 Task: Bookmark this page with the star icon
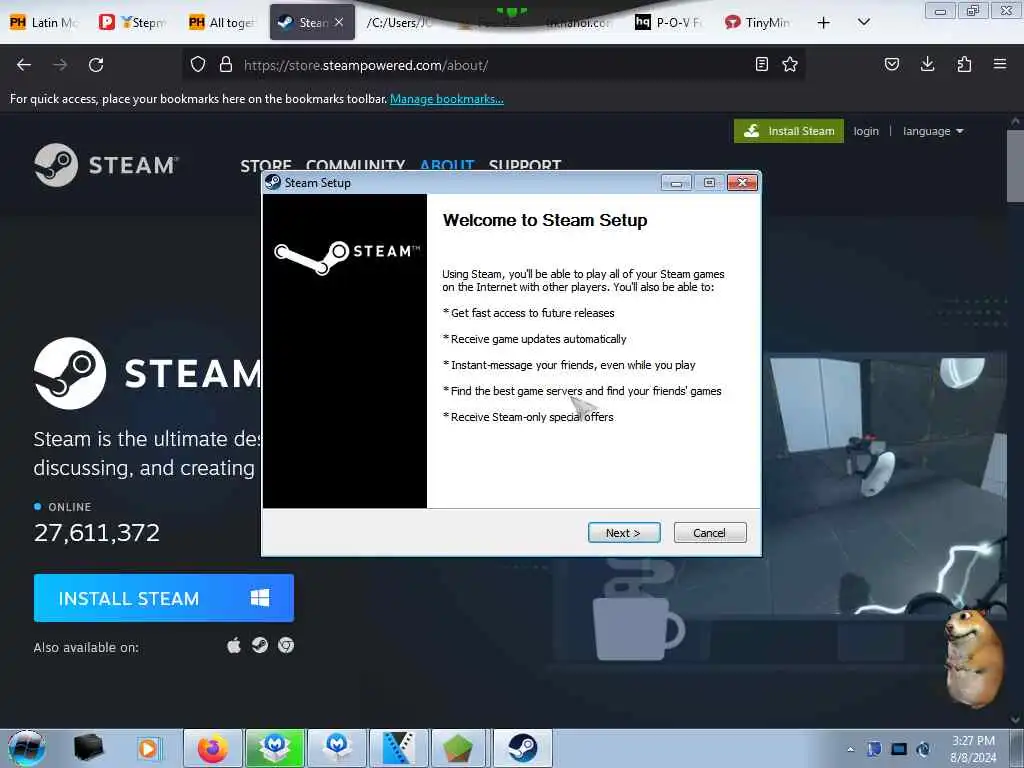tap(790, 65)
